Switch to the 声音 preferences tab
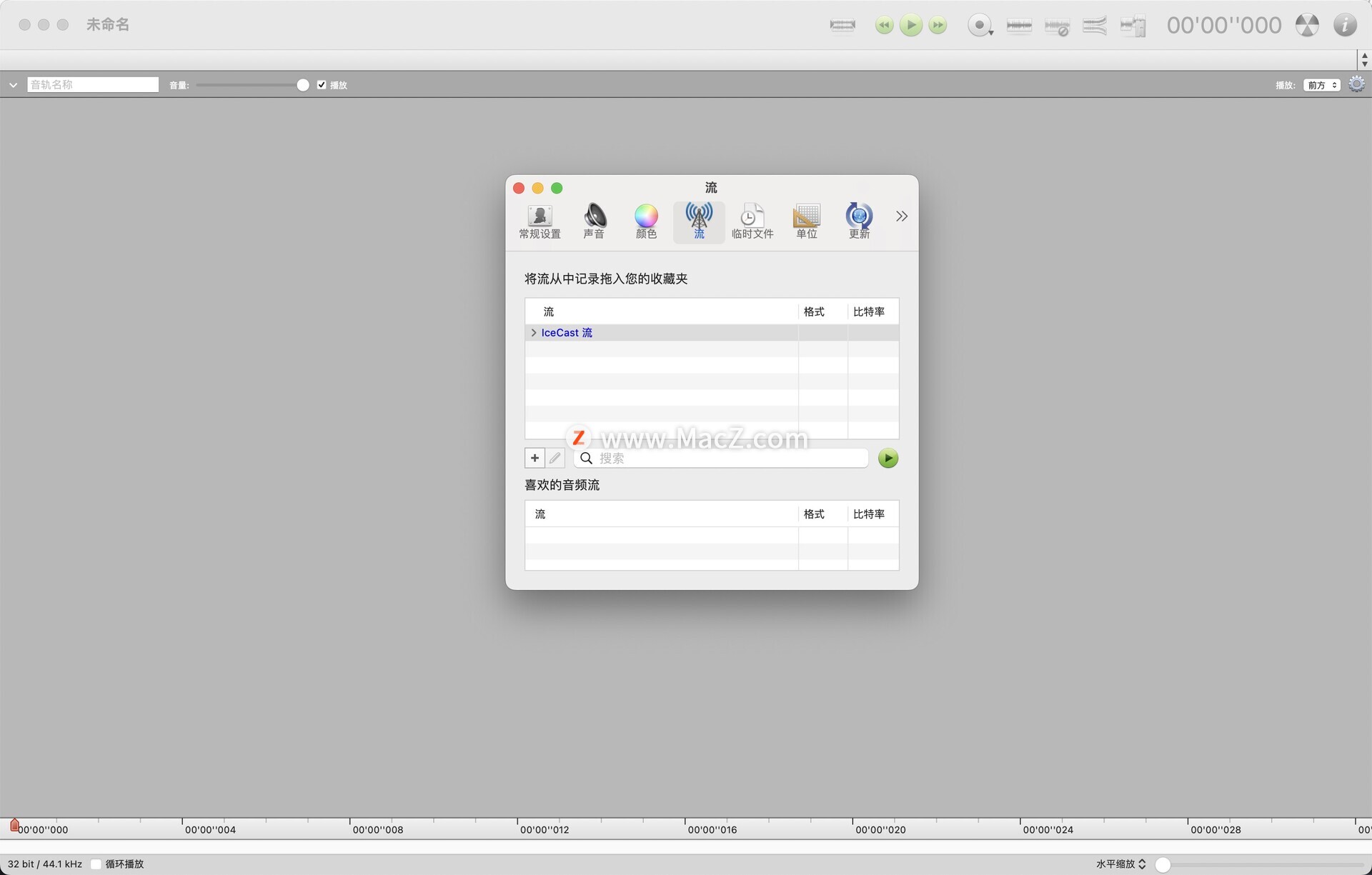The image size is (1372, 875). [x=594, y=221]
